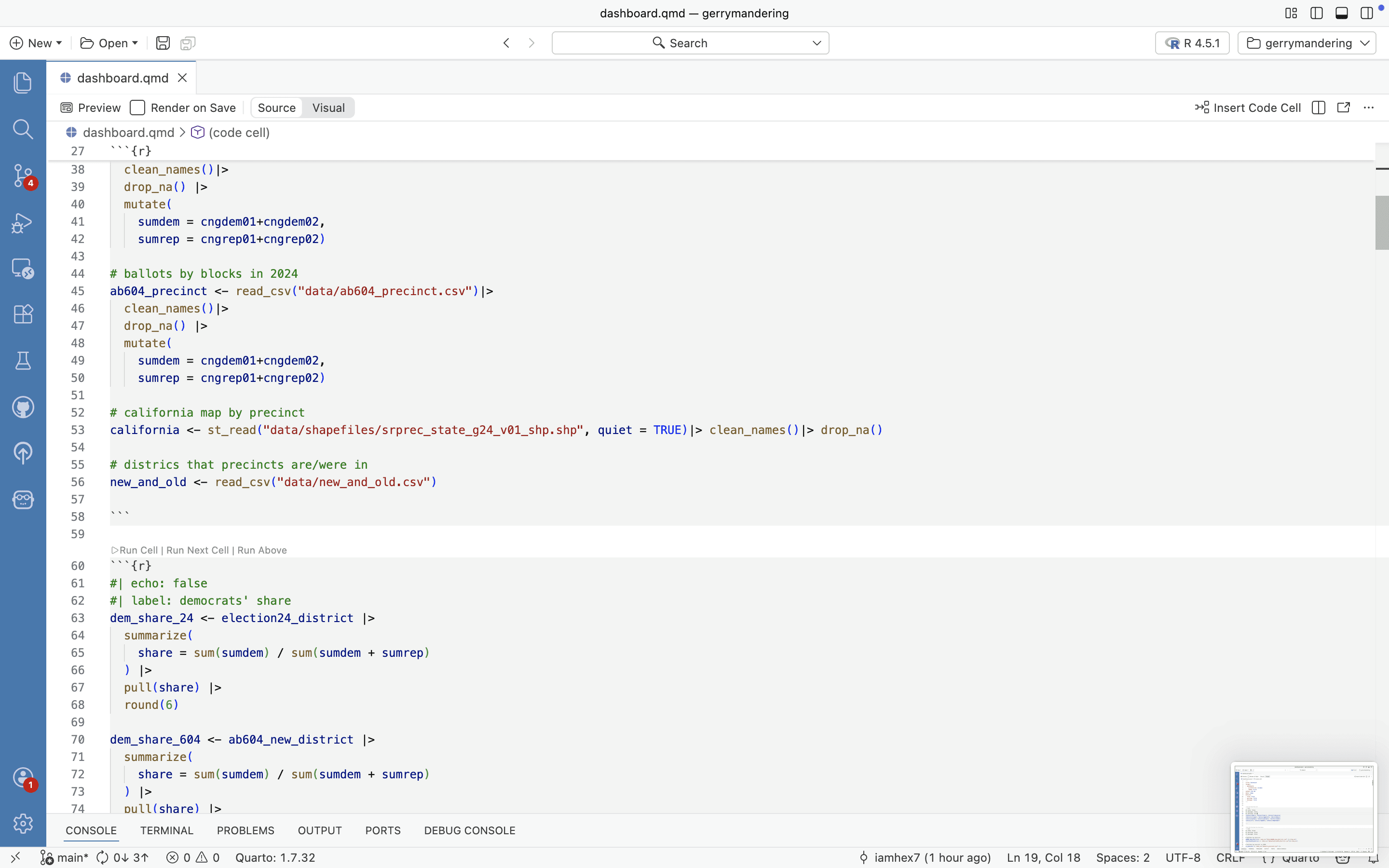Click the Save file icon in toolbar
This screenshot has width=1389, height=868.
(163, 43)
